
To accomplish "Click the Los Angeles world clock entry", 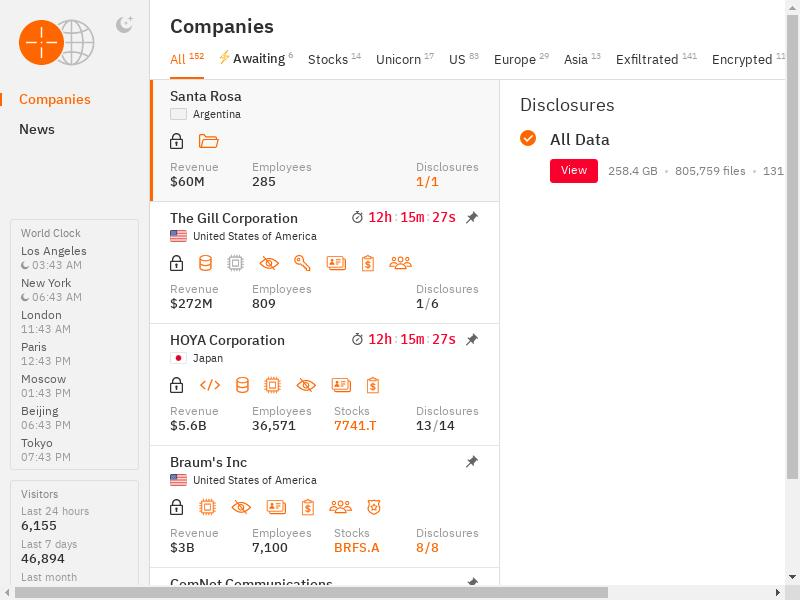I will coord(54,258).
